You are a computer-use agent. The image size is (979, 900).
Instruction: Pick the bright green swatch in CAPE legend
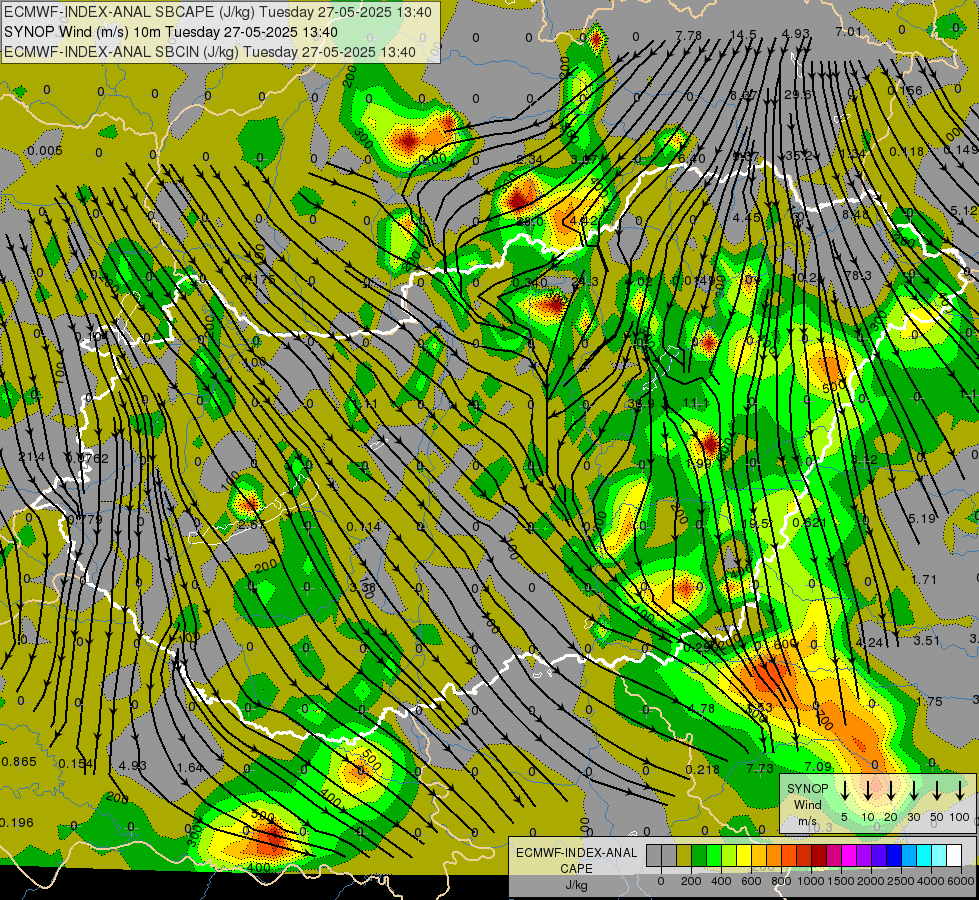[x=714, y=856]
